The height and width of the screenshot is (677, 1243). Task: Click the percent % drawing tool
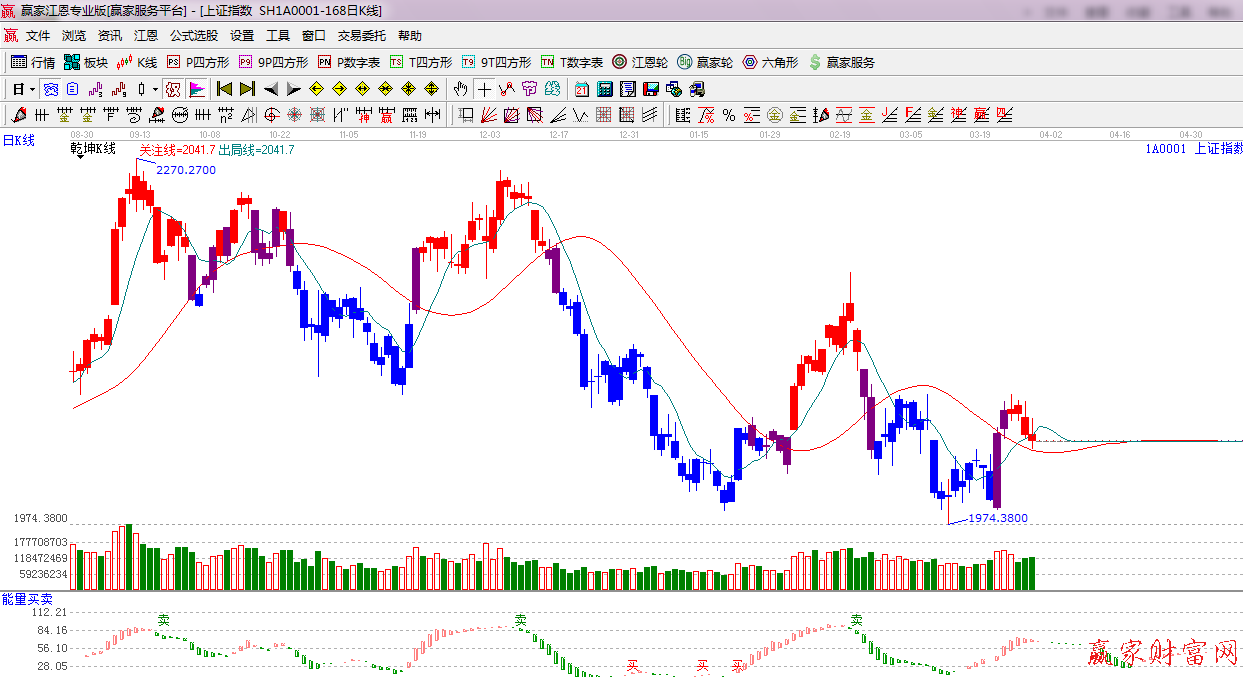coord(729,115)
